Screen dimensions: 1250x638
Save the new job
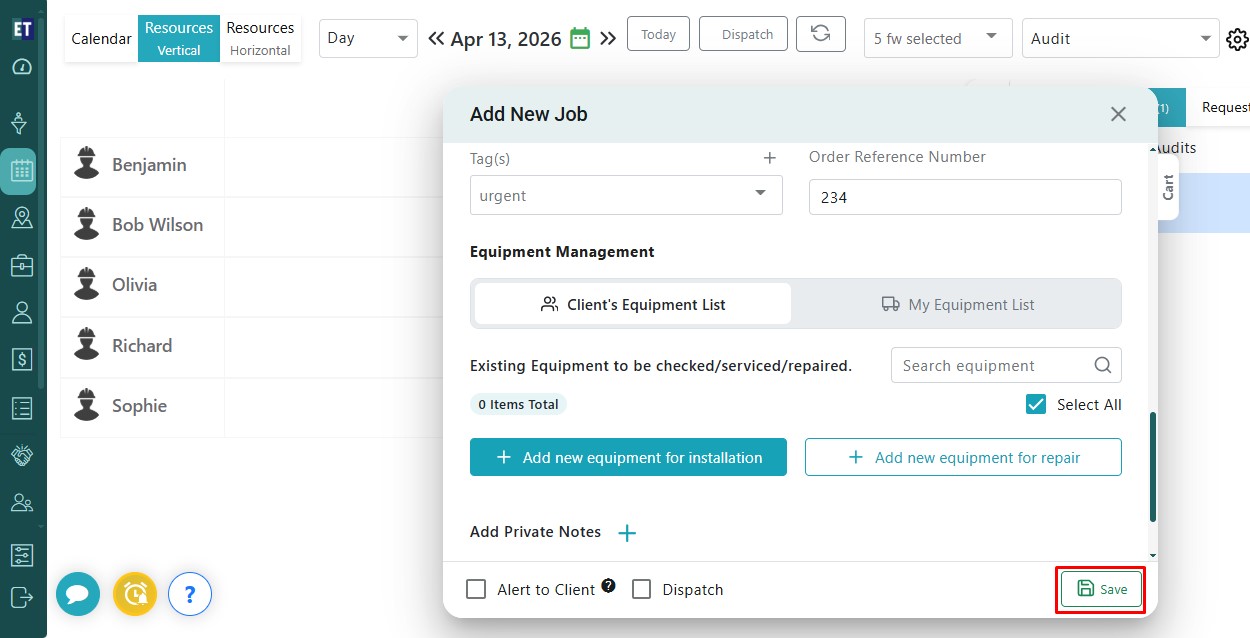pyautogui.click(x=1101, y=589)
